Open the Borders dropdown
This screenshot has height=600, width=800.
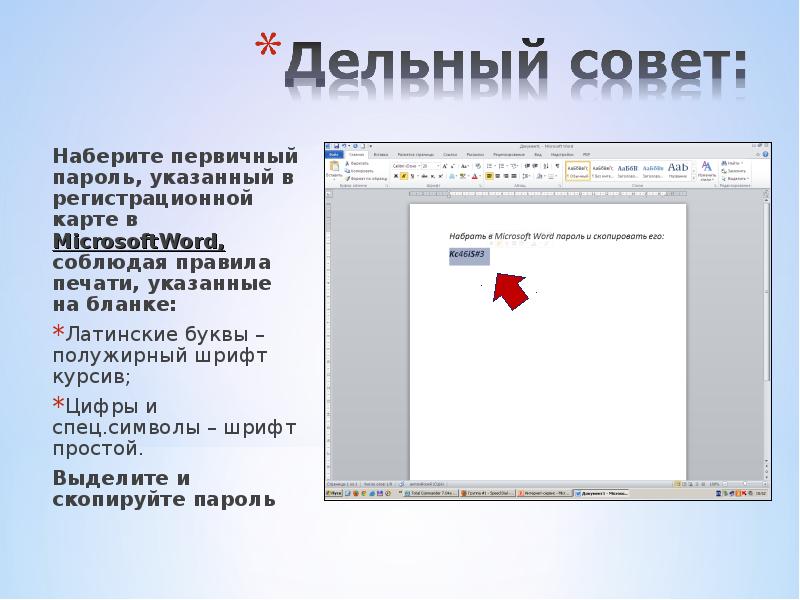[x=553, y=176]
